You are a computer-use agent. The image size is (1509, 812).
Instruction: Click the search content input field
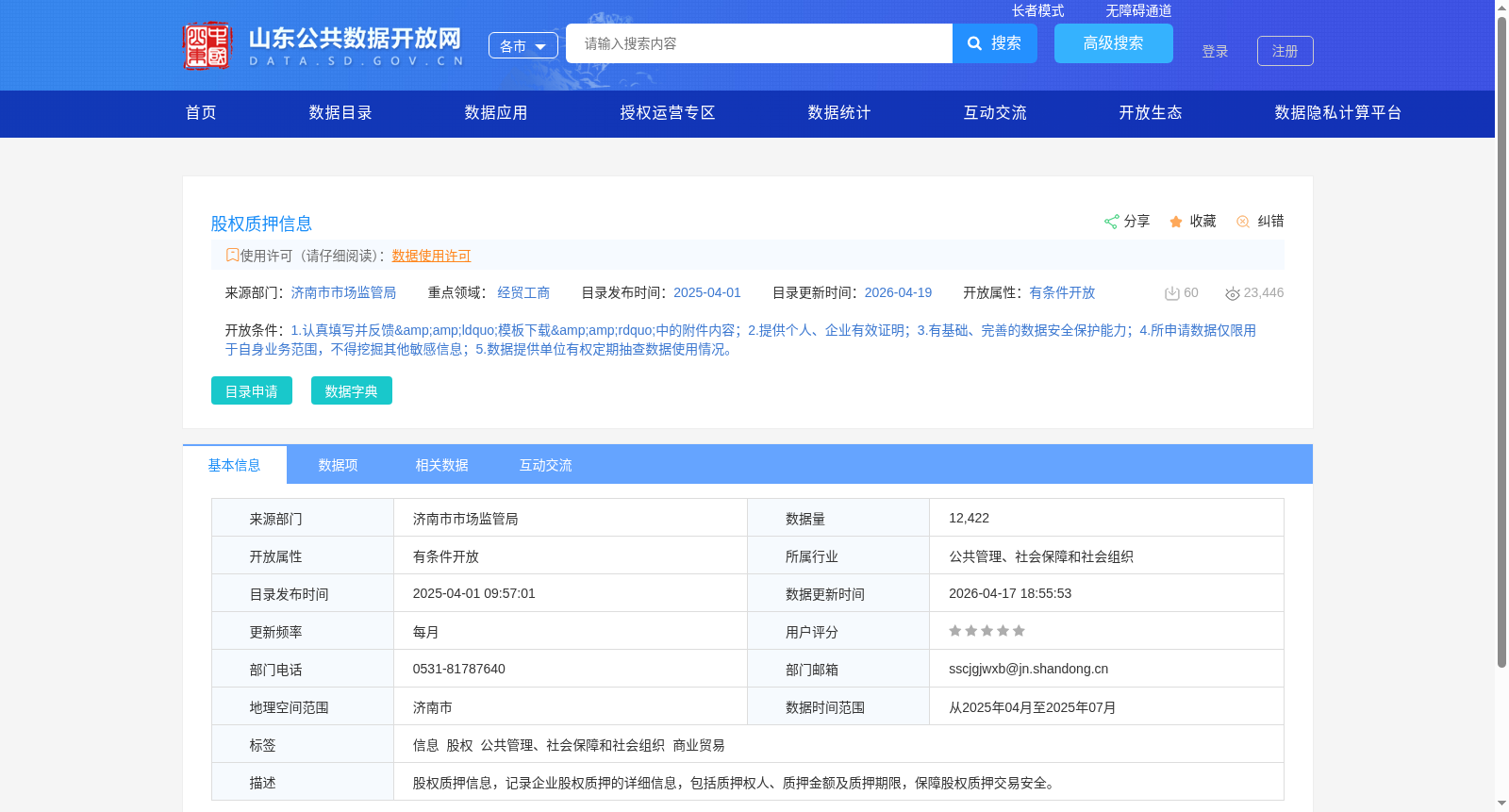point(759,43)
